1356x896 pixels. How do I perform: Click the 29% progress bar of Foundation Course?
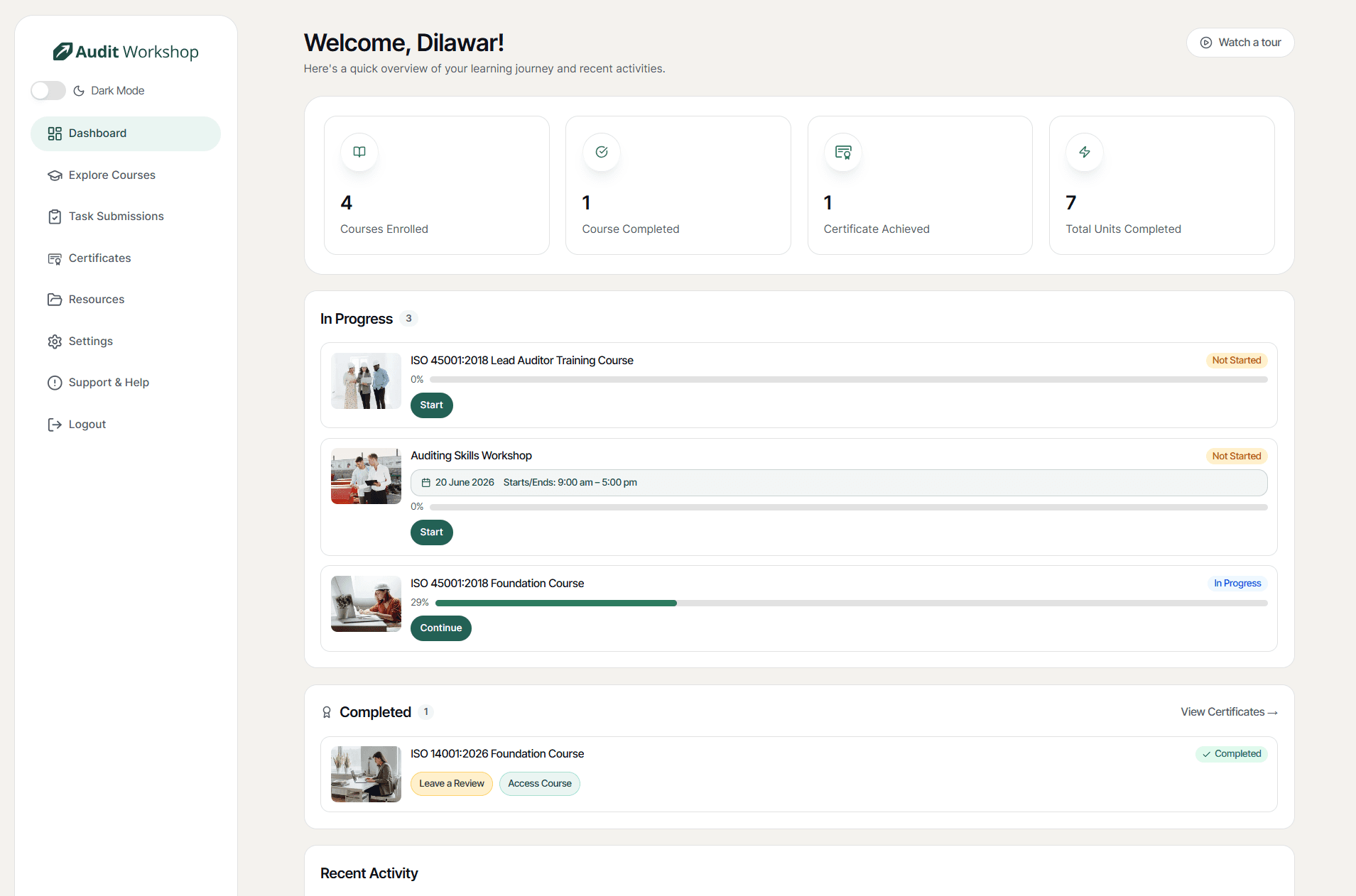(x=852, y=603)
